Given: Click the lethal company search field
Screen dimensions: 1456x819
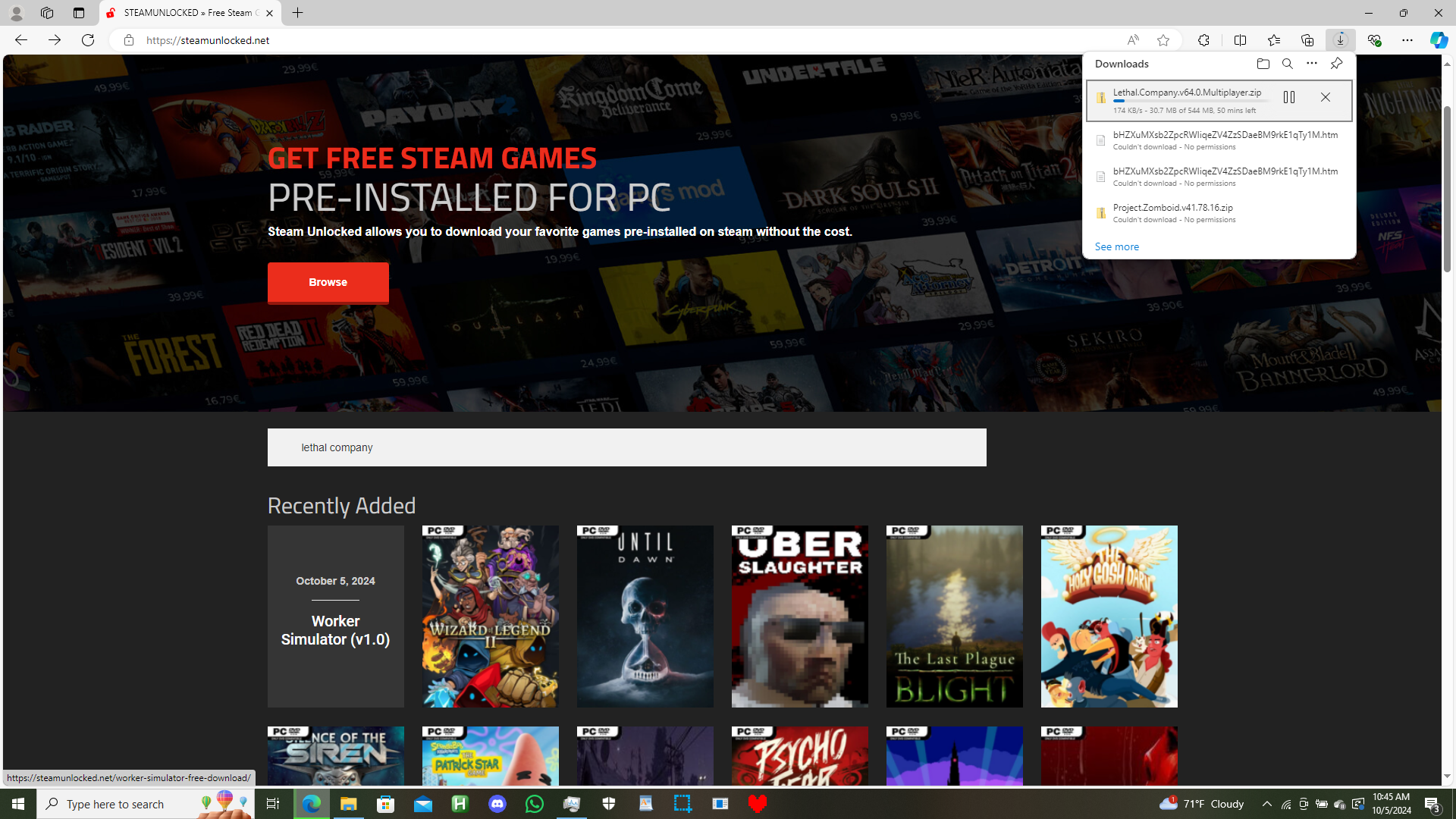Looking at the screenshot, I should tap(626, 447).
